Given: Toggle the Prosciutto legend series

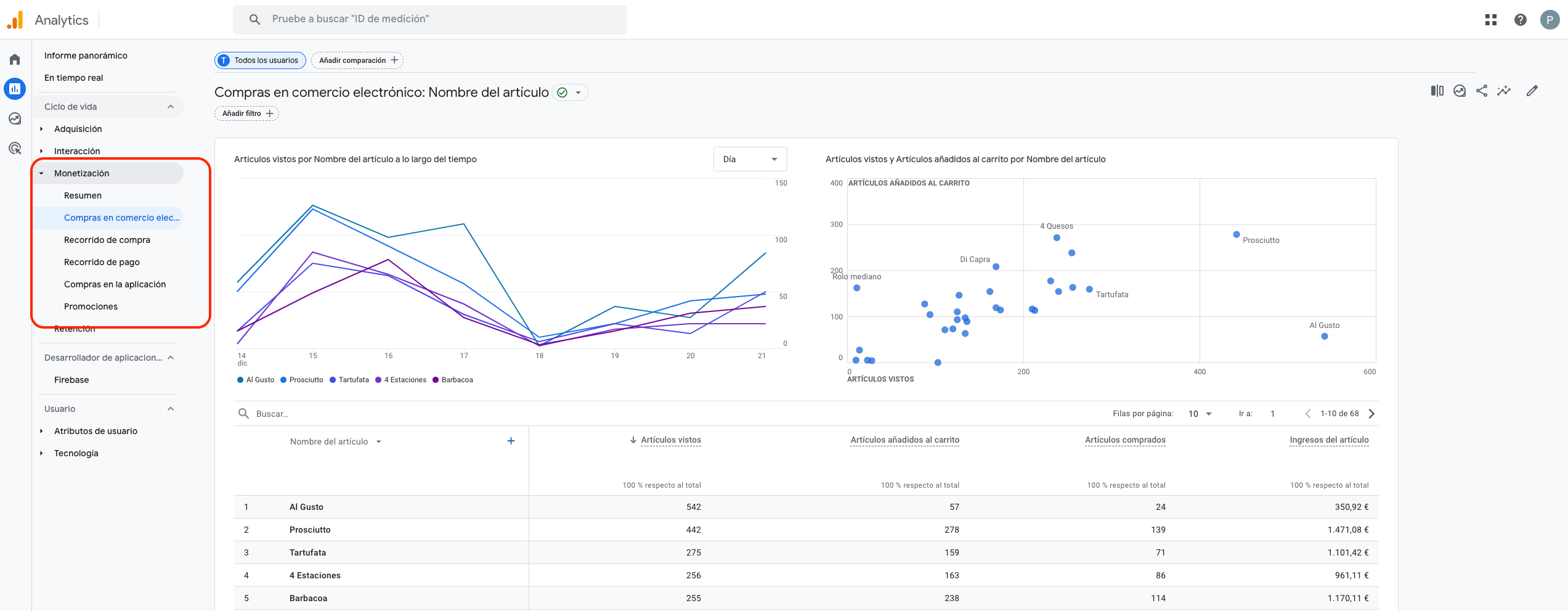Looking at the screenshot, I should point(302,380).
